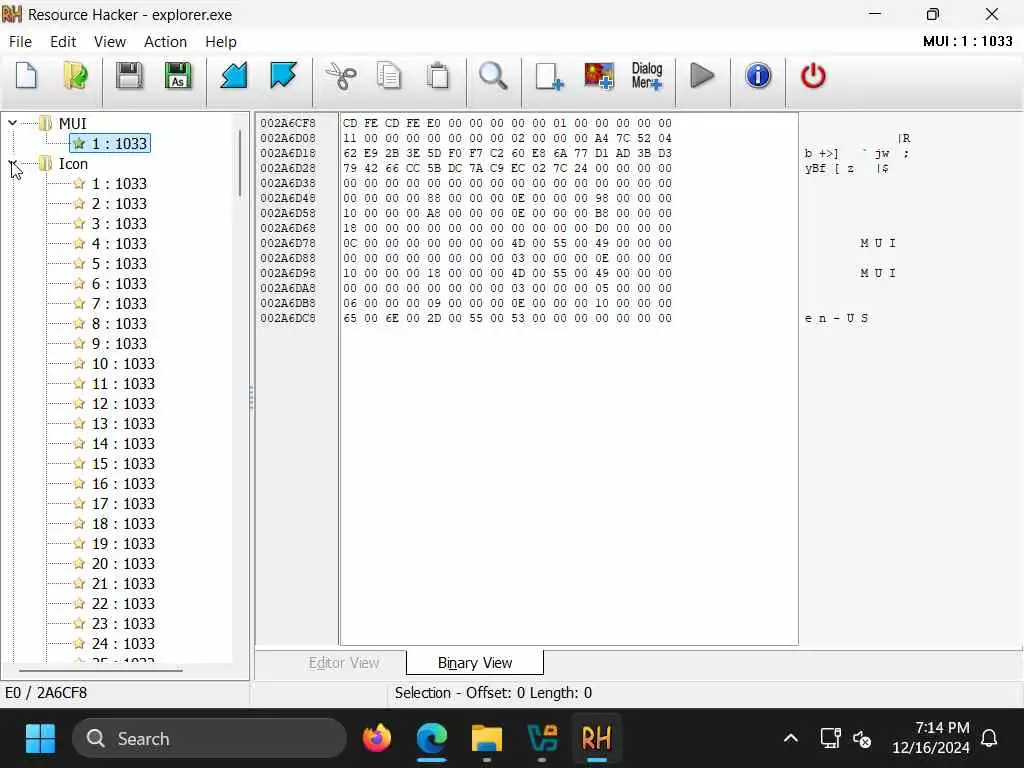
Task: Open a file using the Open folder icon
Action: (76, 76)
